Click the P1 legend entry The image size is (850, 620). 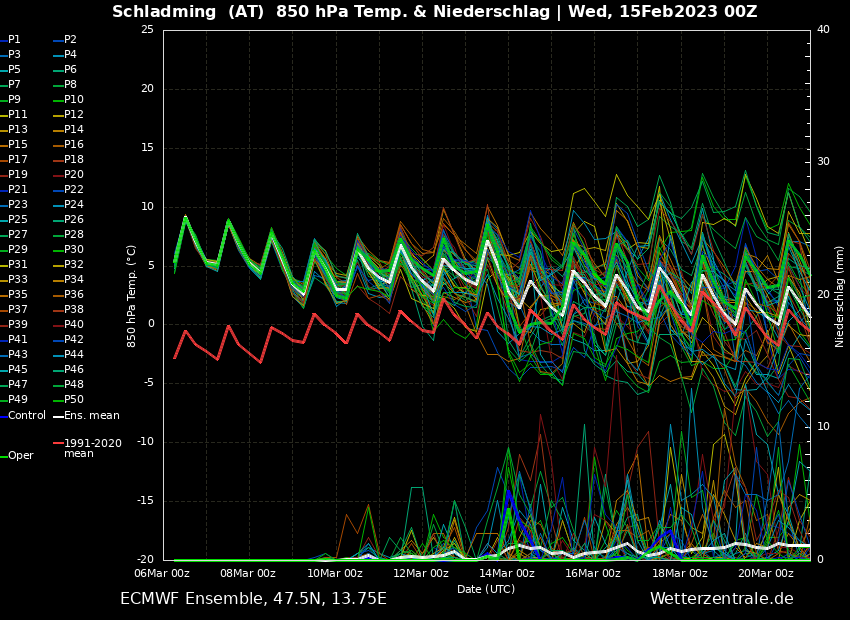[14, 40]
